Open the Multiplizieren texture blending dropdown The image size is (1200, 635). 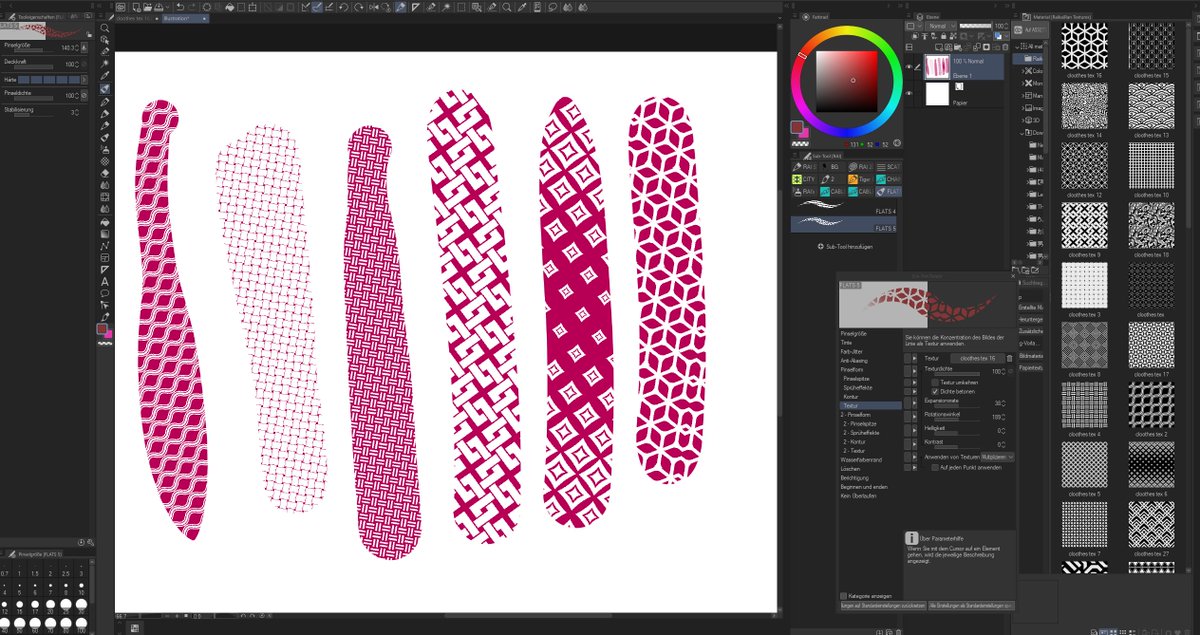click(x=997, y=457)
